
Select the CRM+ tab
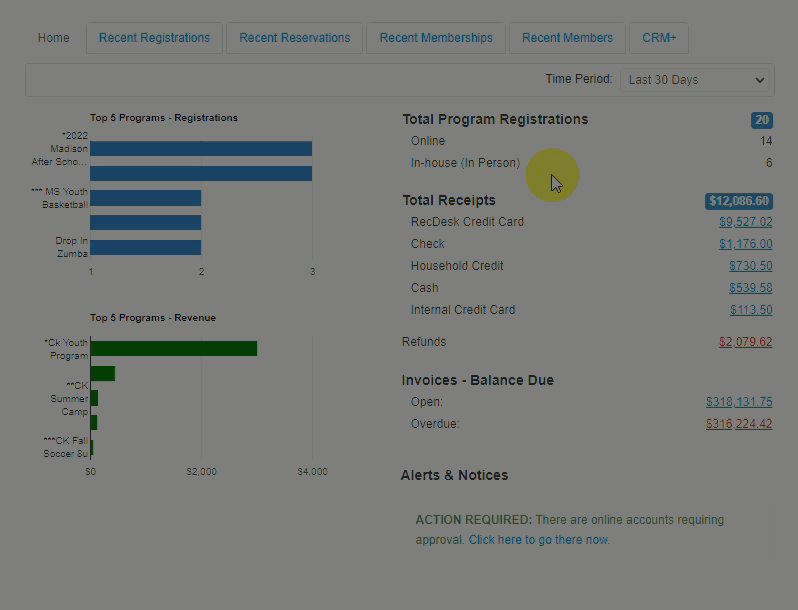[658, 38]
